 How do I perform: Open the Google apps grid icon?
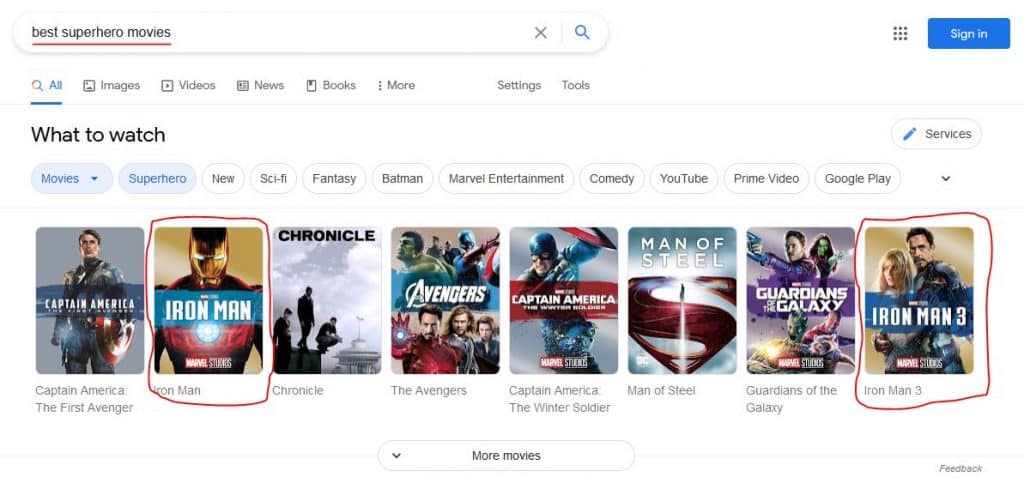900,34
